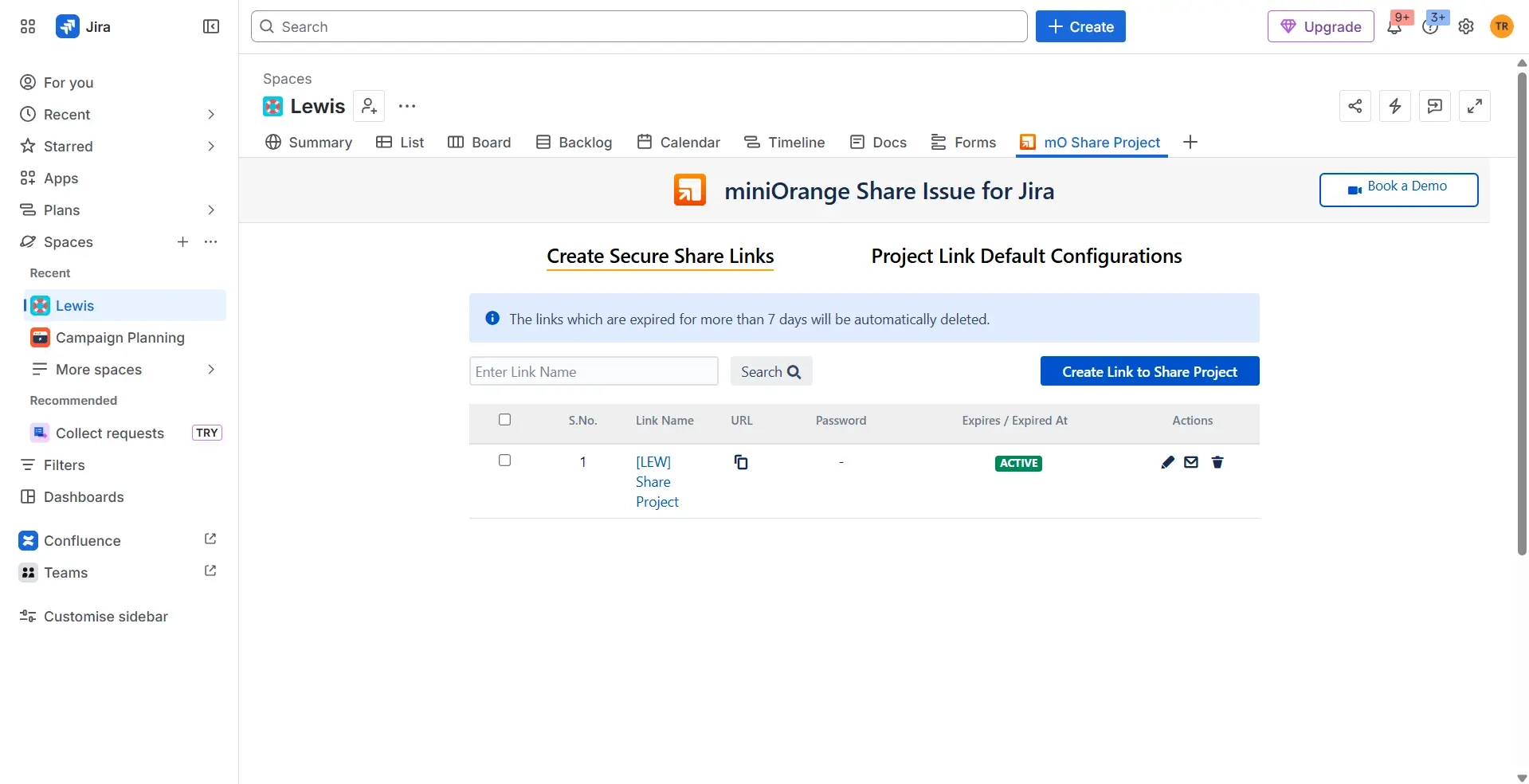Open the automation lightning bolt icon

point(1395,106)
